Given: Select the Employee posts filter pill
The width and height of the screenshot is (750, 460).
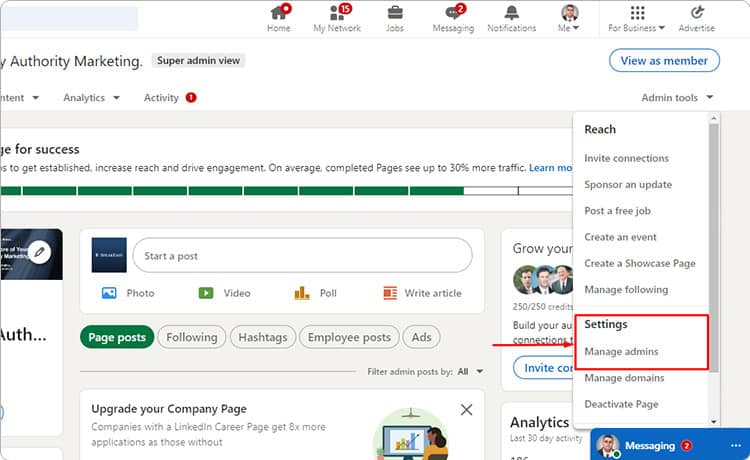Looking at the screenshot, I should pos(349,337).
